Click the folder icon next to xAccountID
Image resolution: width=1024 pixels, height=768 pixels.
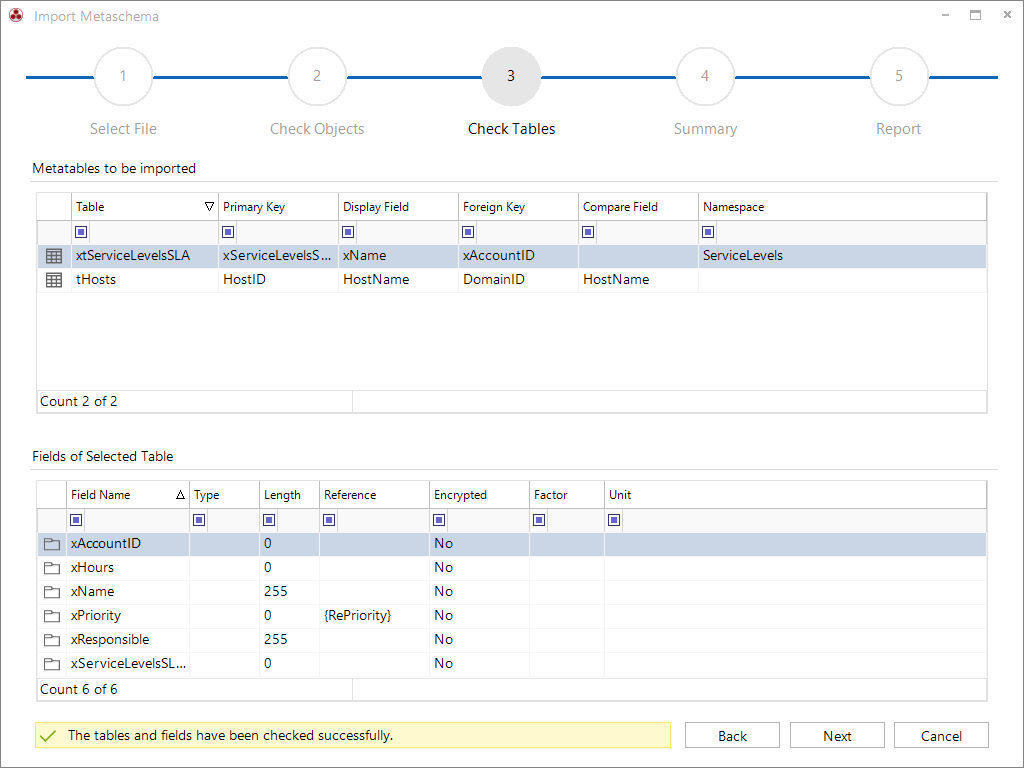(52, 544)
